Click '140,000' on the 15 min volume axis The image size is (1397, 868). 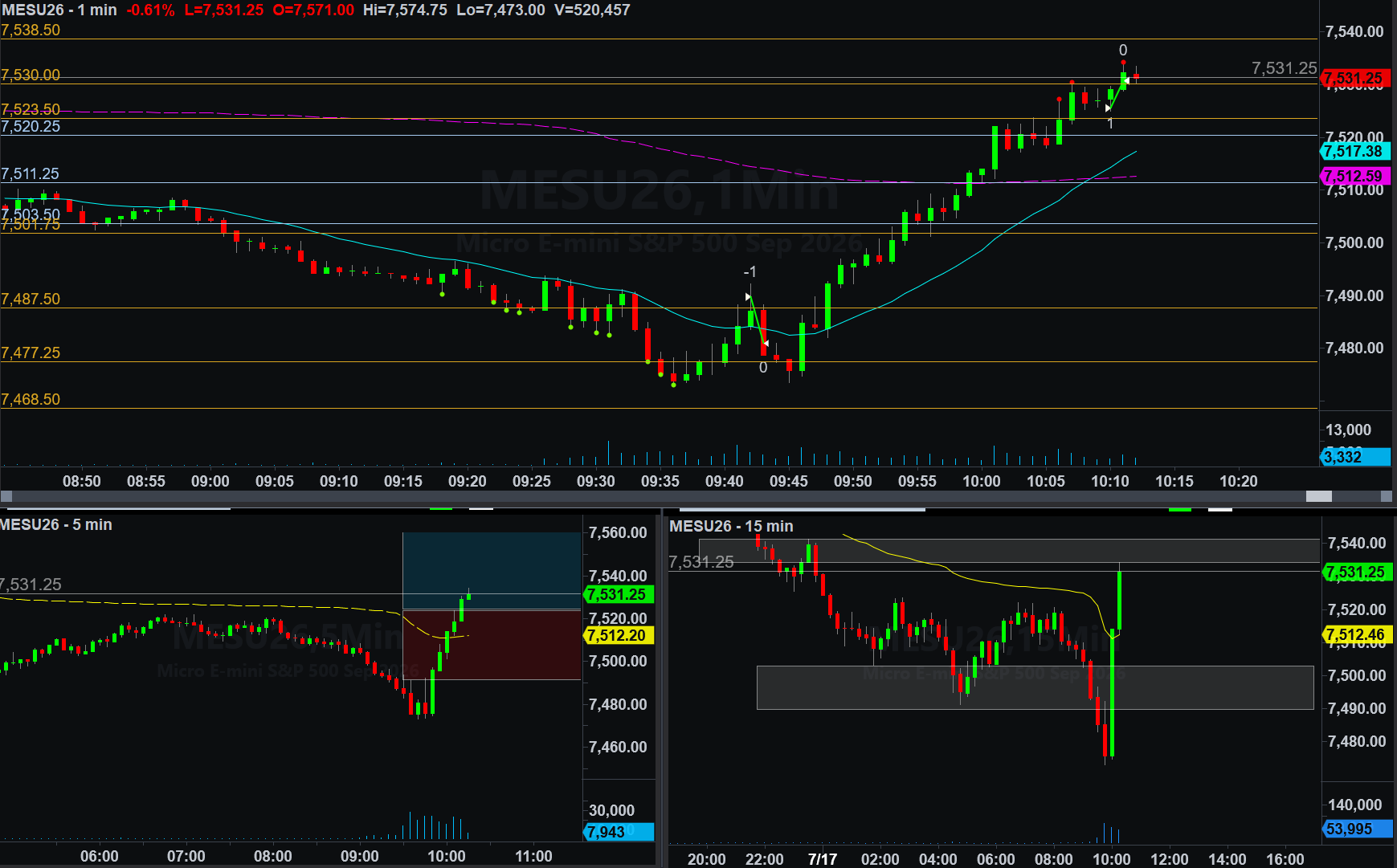(x=1354, y=805)
